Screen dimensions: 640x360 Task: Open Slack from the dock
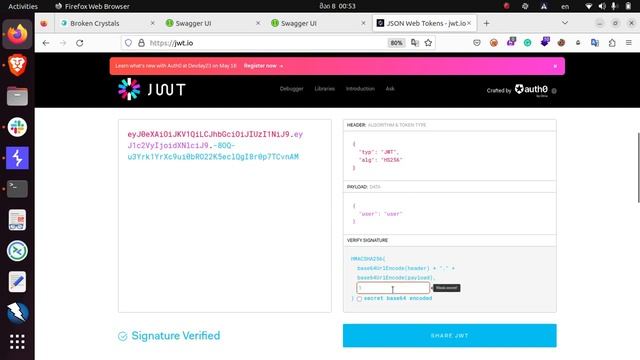(x=17, y=127)
